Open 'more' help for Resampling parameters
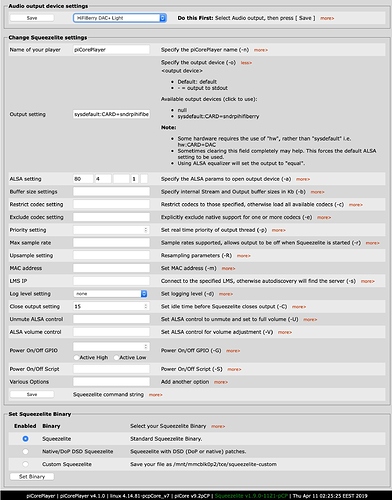The height and width of the screenshot is (500, 392). point(243,256)
